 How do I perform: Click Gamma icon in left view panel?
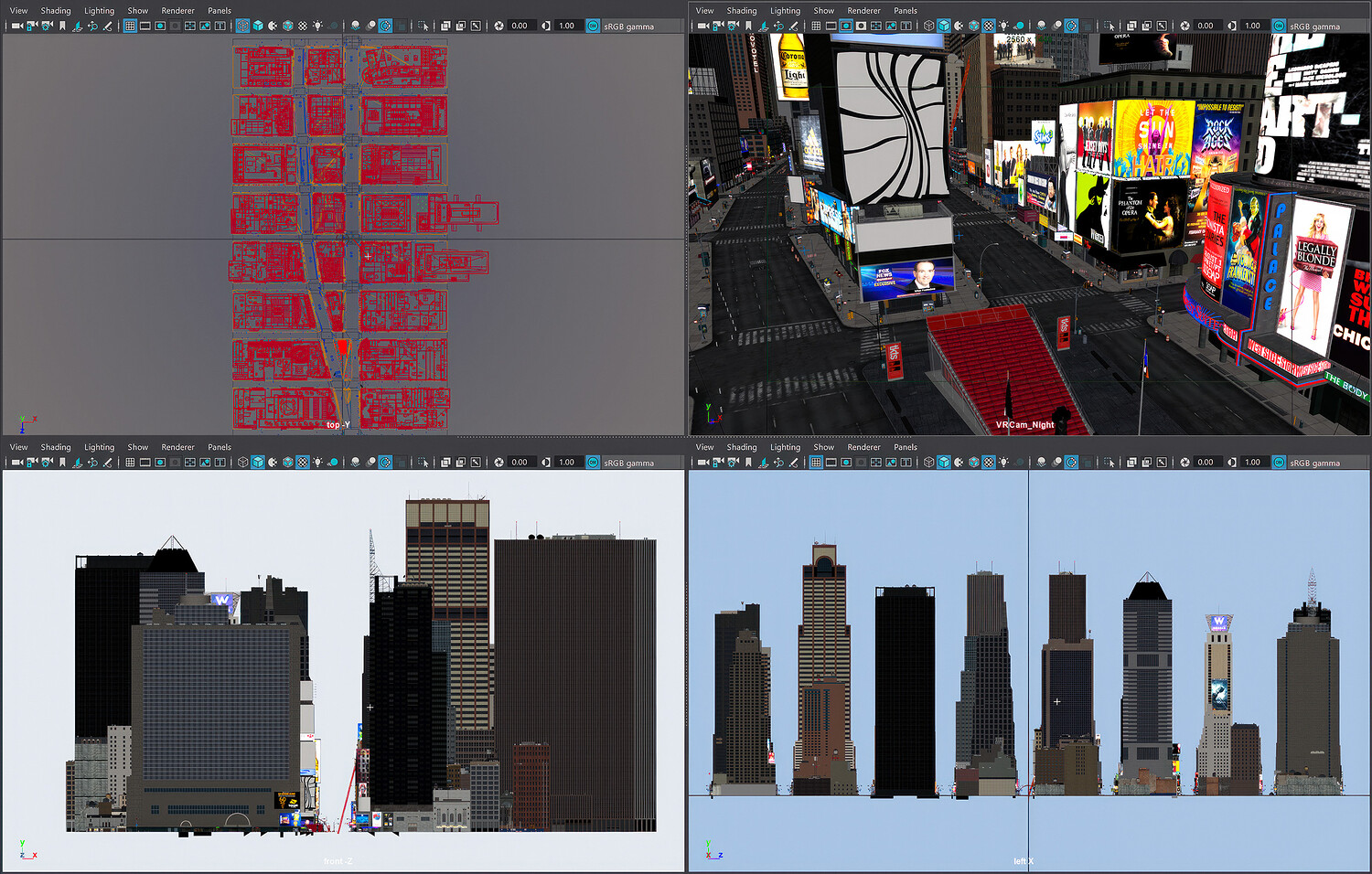coord(1232,462)
